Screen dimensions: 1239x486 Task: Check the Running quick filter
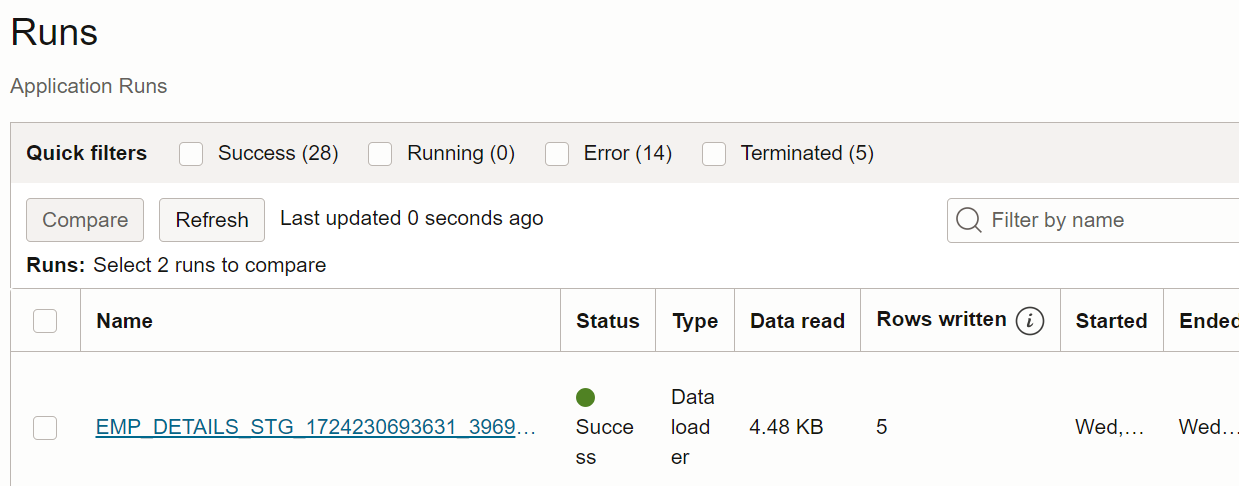tap(380, 154)
